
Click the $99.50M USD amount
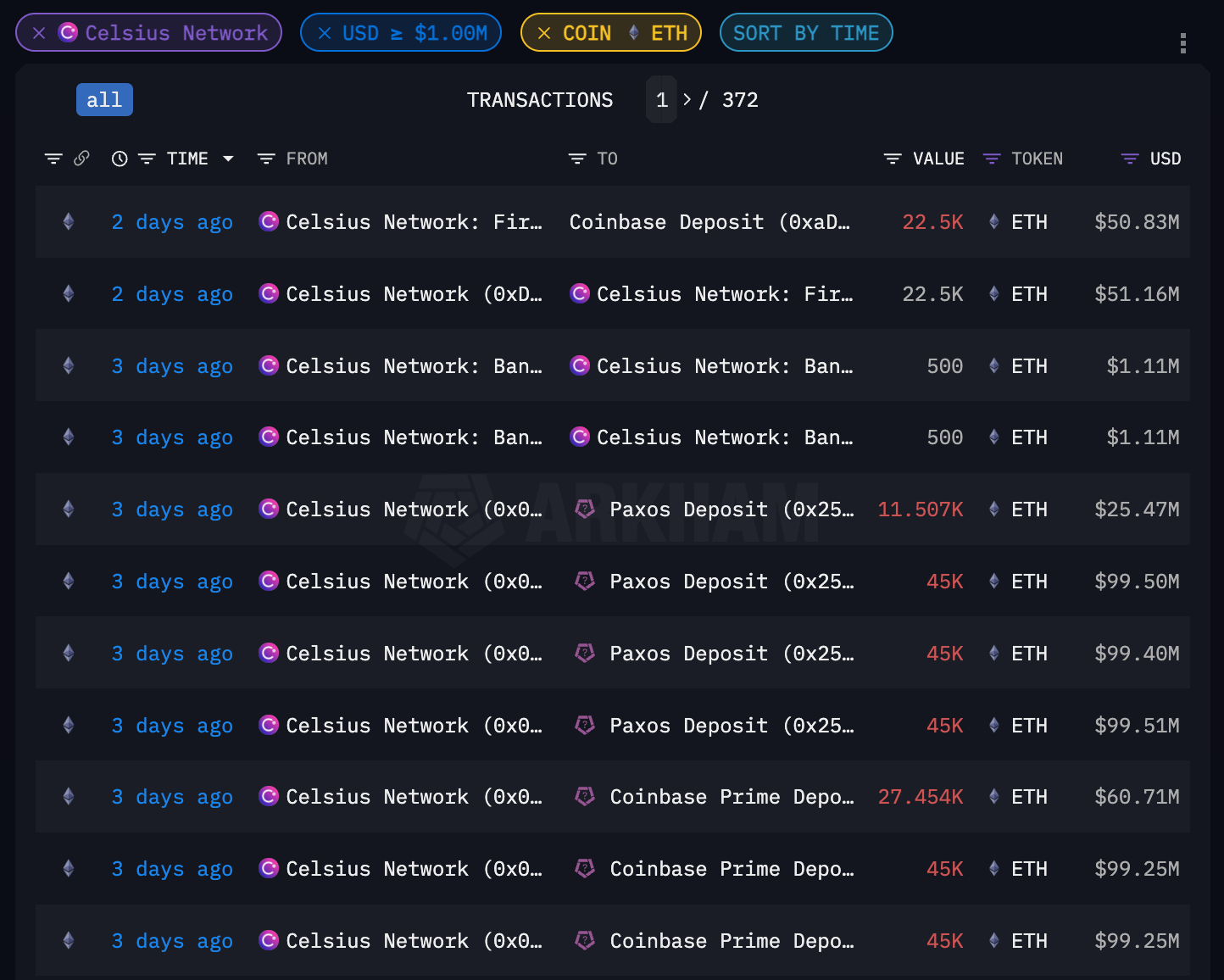tap(1137, 582)
